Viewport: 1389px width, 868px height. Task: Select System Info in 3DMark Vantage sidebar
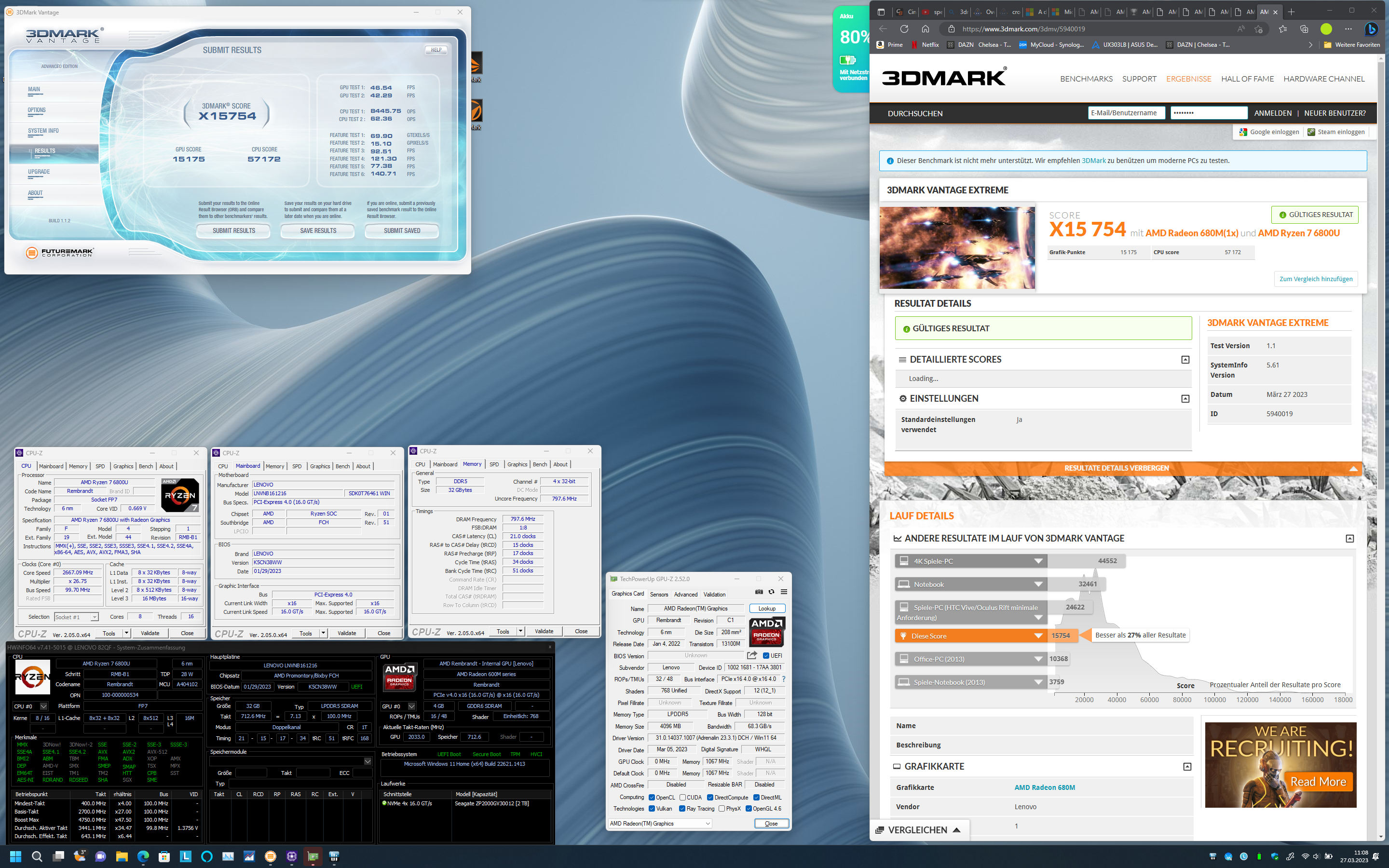point(43,131)
